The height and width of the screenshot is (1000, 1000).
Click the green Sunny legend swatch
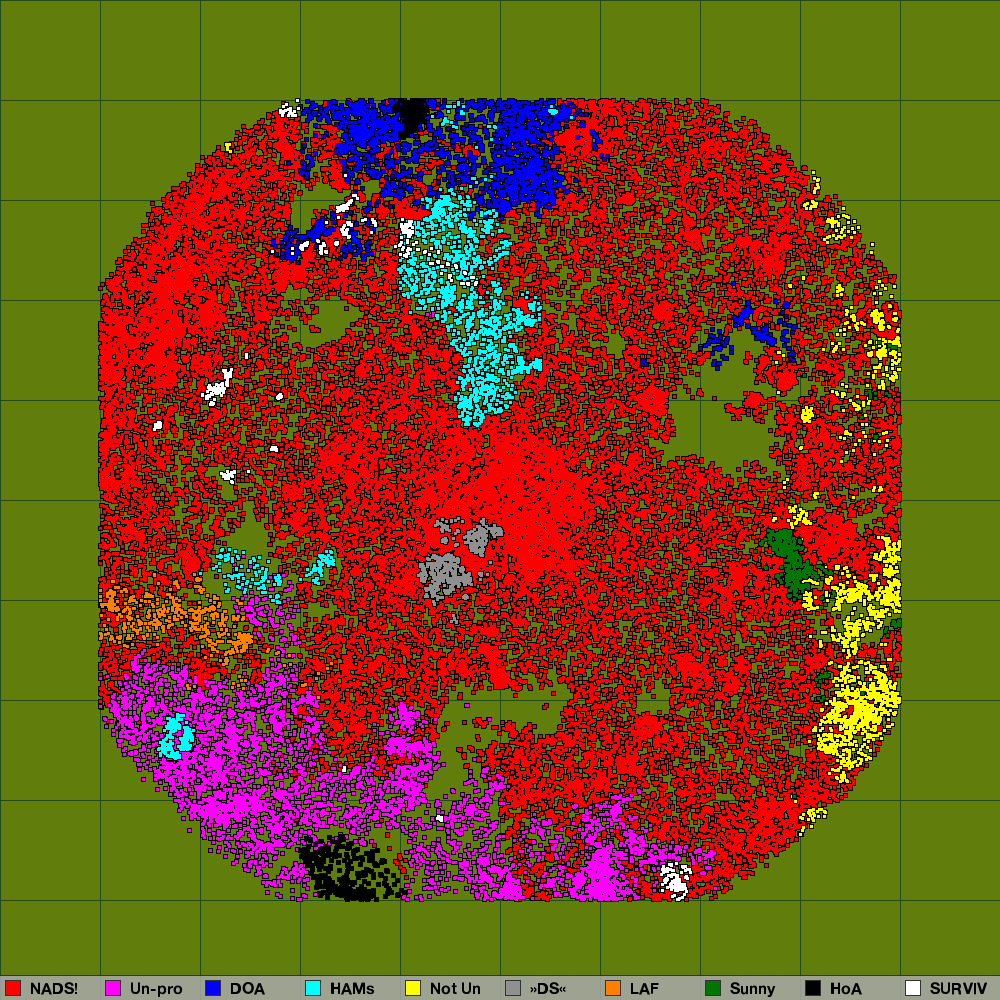(713, 988)
